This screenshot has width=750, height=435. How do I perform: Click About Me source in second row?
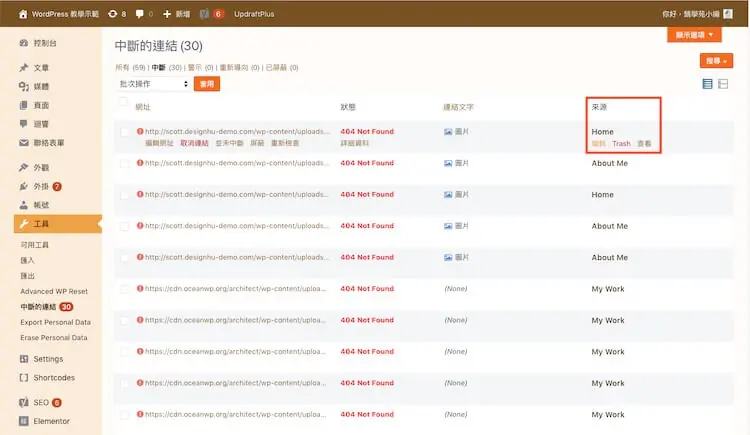click(609, 163)
